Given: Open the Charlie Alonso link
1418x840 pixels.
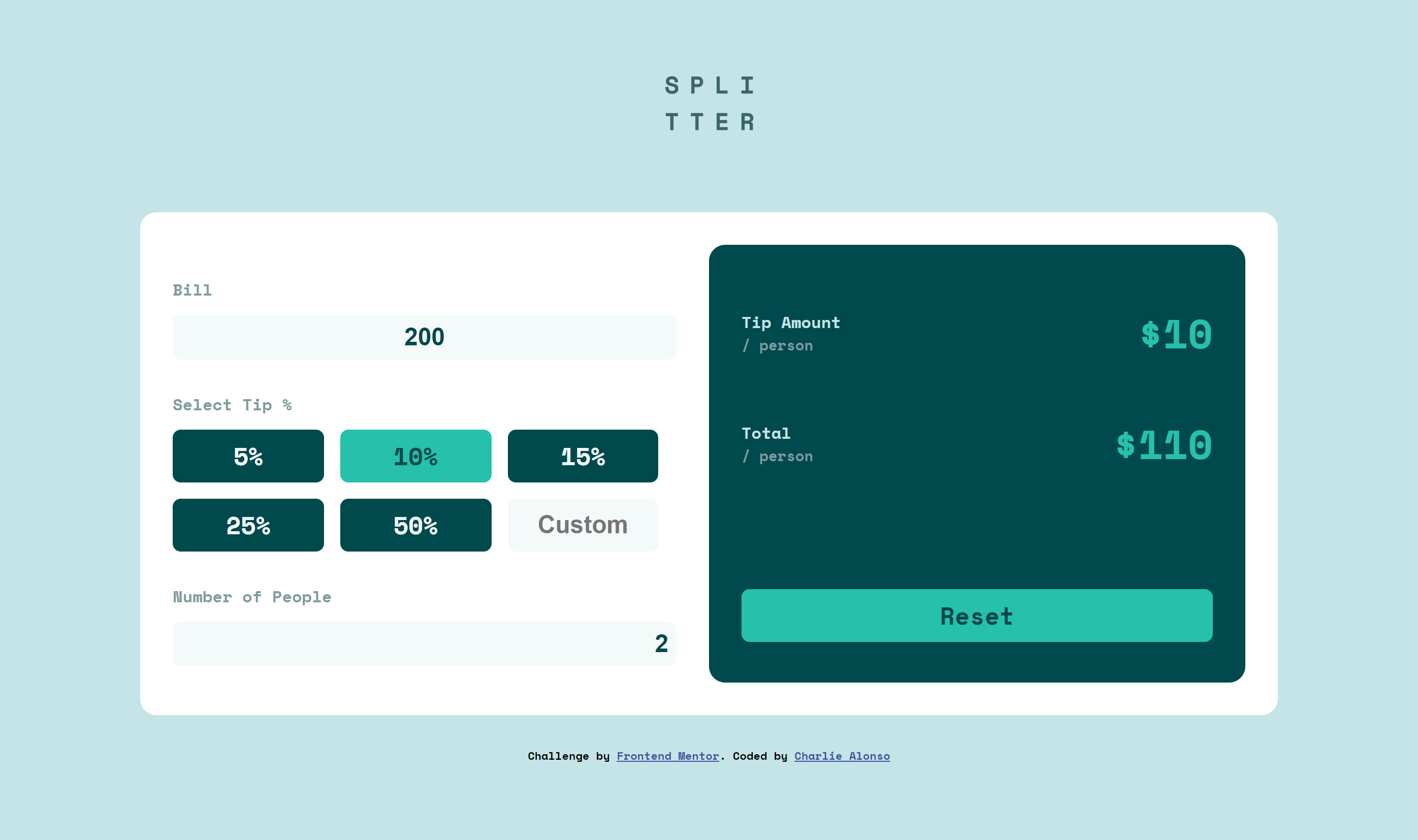Looking at the screenshot, I should [842, 756].
